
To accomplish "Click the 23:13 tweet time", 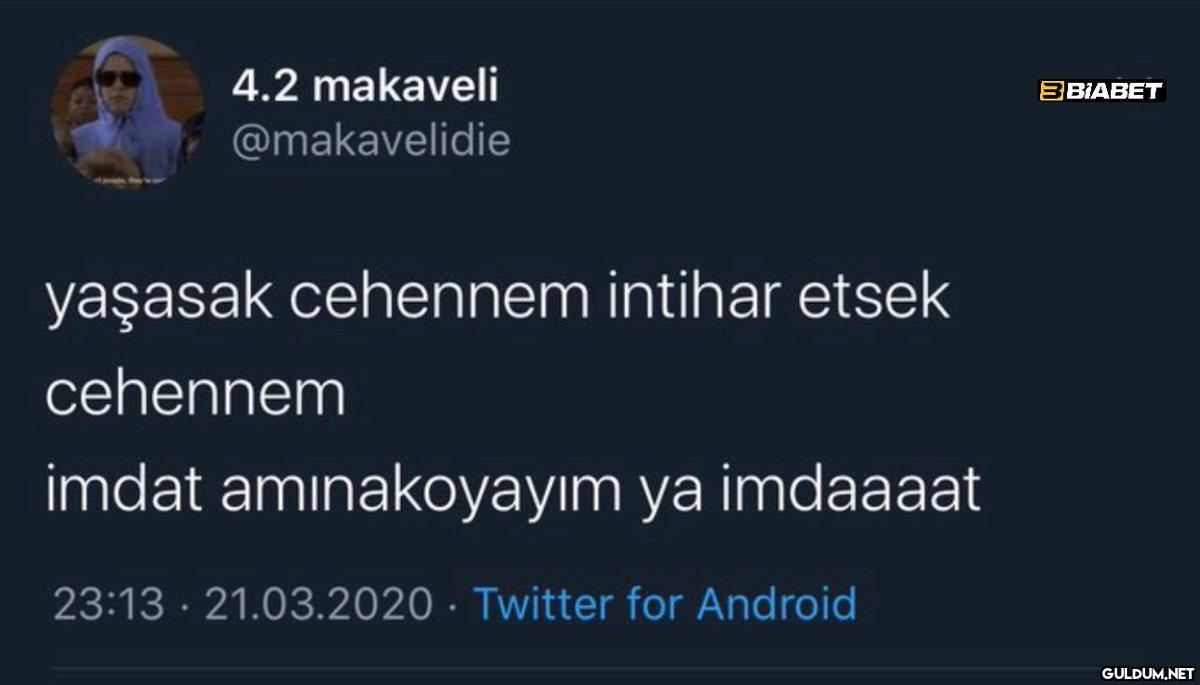I will 108,604.
